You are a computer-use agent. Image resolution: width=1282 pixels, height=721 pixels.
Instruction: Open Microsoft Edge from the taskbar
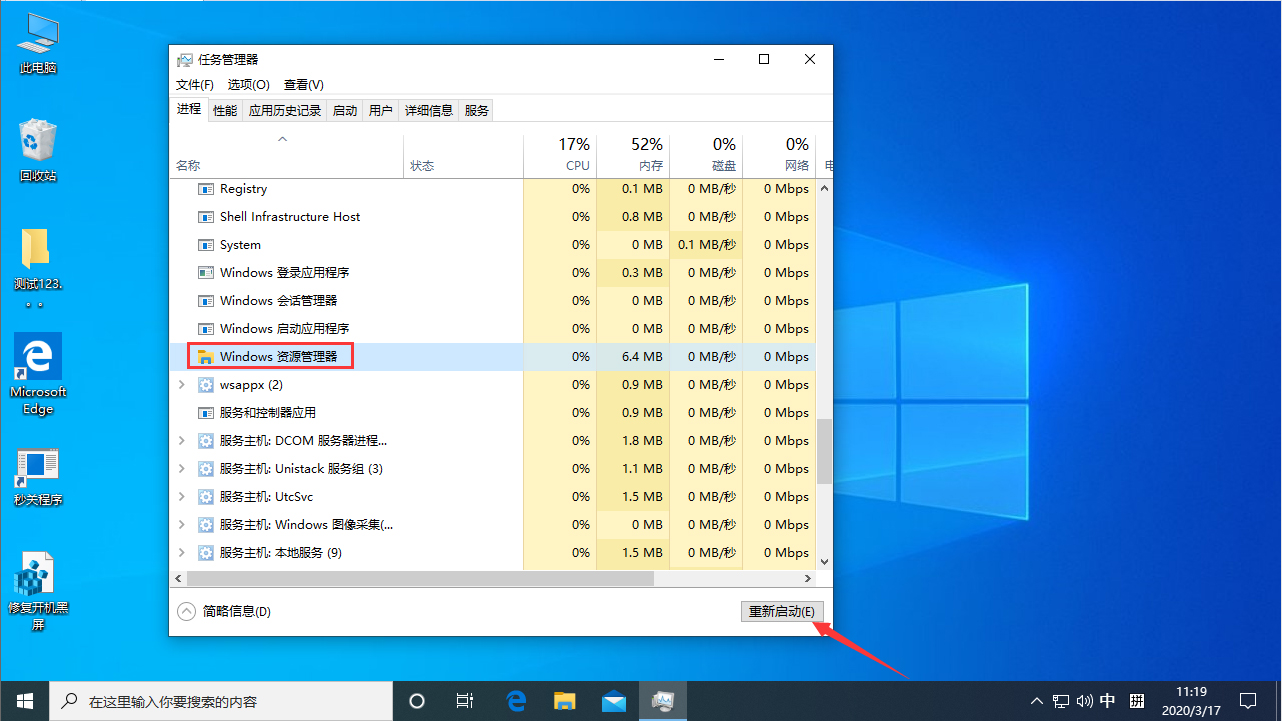pos(516,700)
